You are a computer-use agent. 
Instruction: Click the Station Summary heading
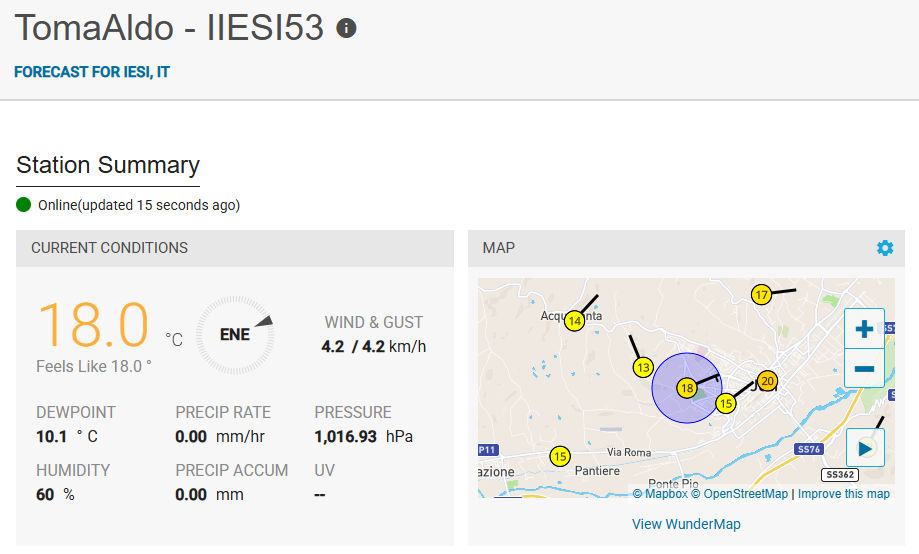[x=108, y=165]
